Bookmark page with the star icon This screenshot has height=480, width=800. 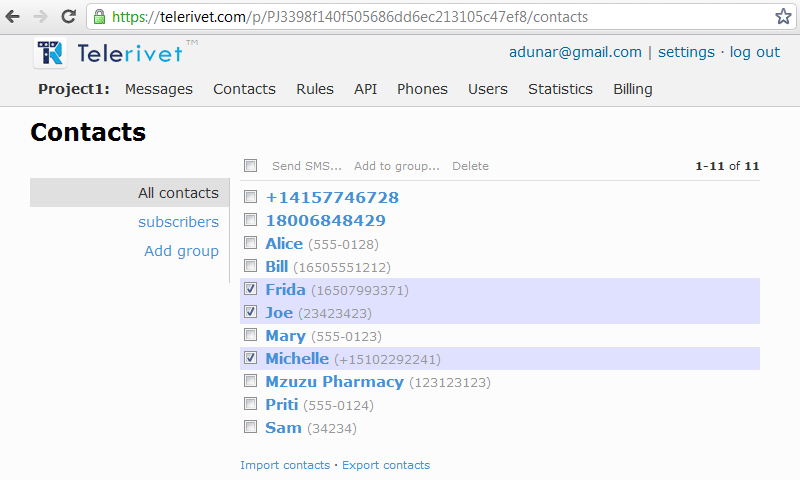783,17
